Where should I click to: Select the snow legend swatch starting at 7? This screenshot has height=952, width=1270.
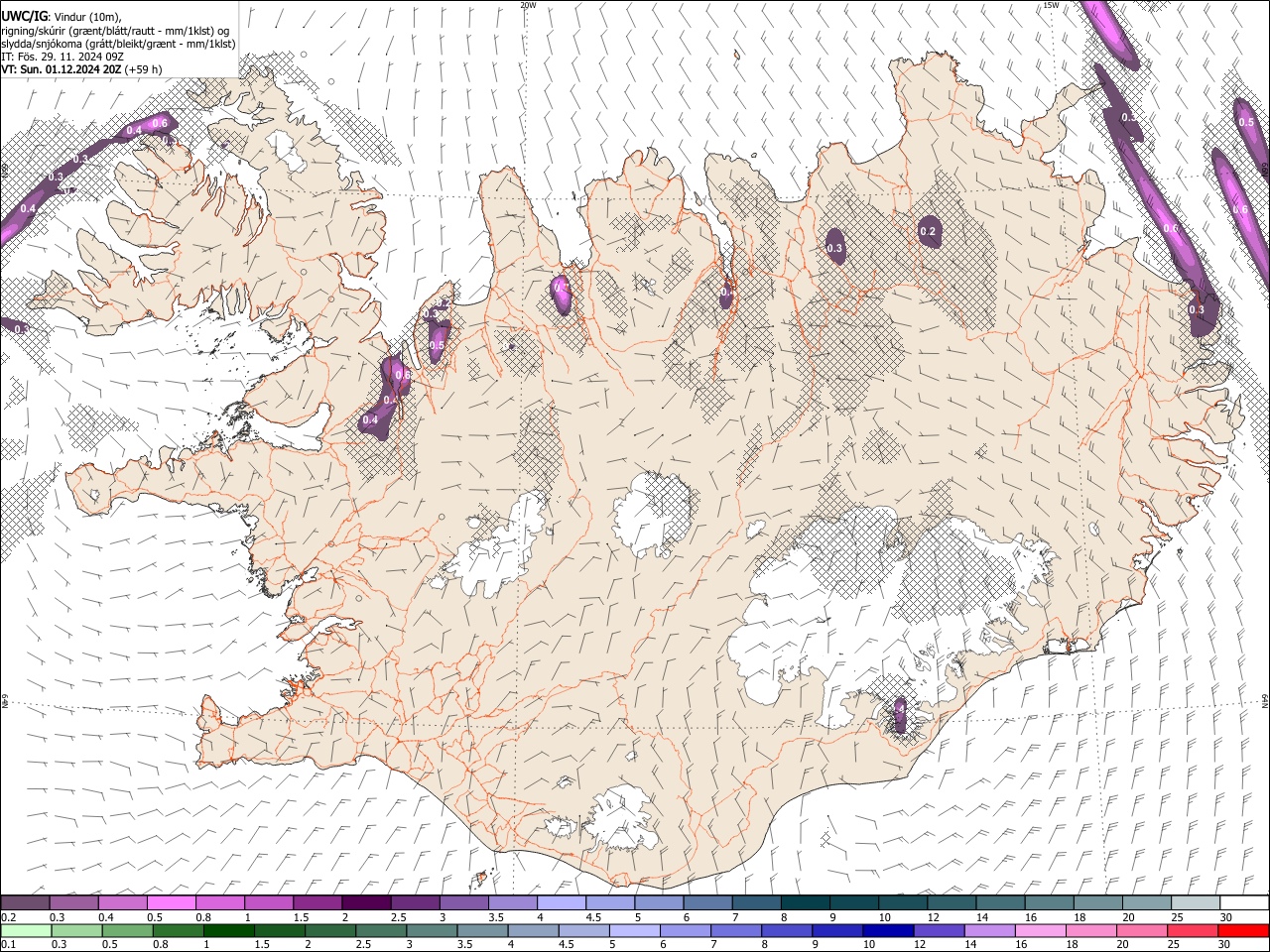[x=755, y=902]
